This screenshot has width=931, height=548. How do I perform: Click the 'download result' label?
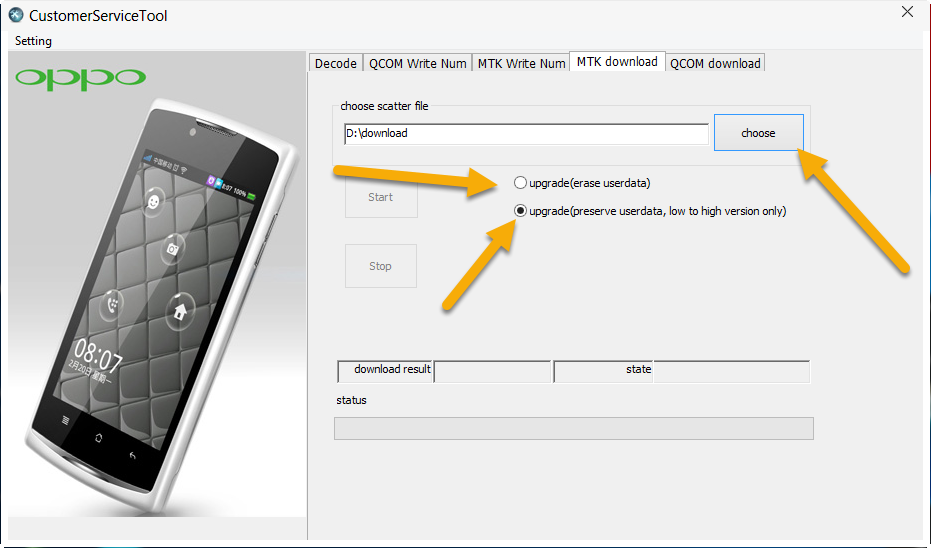pos(392,369)
